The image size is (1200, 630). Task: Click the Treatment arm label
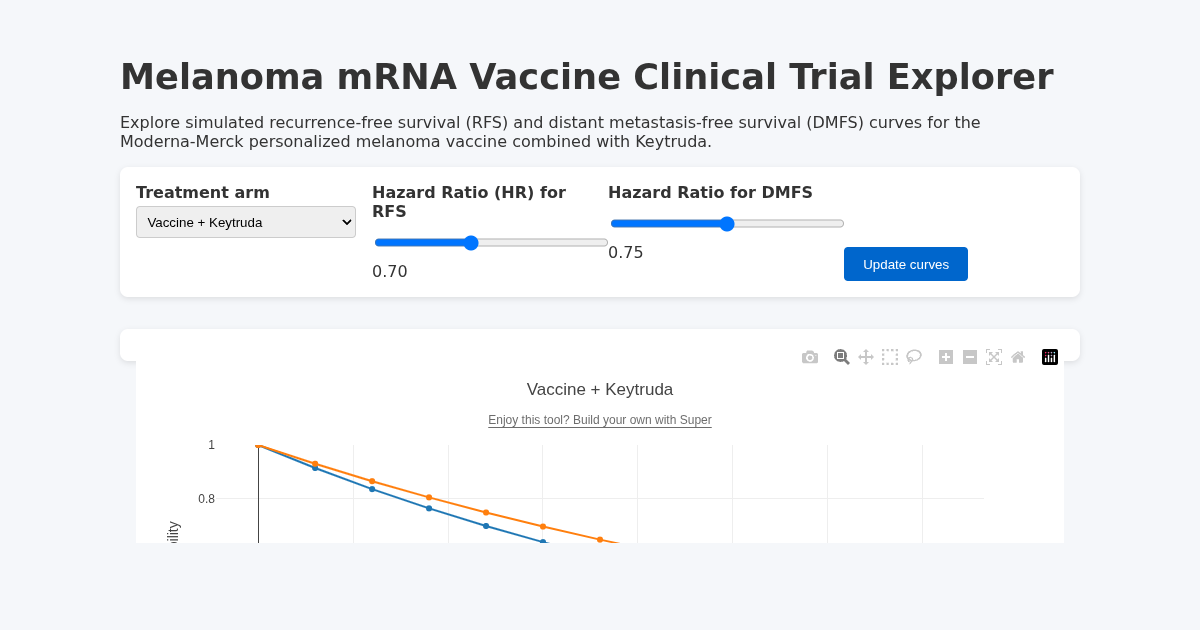click(203, 192)
